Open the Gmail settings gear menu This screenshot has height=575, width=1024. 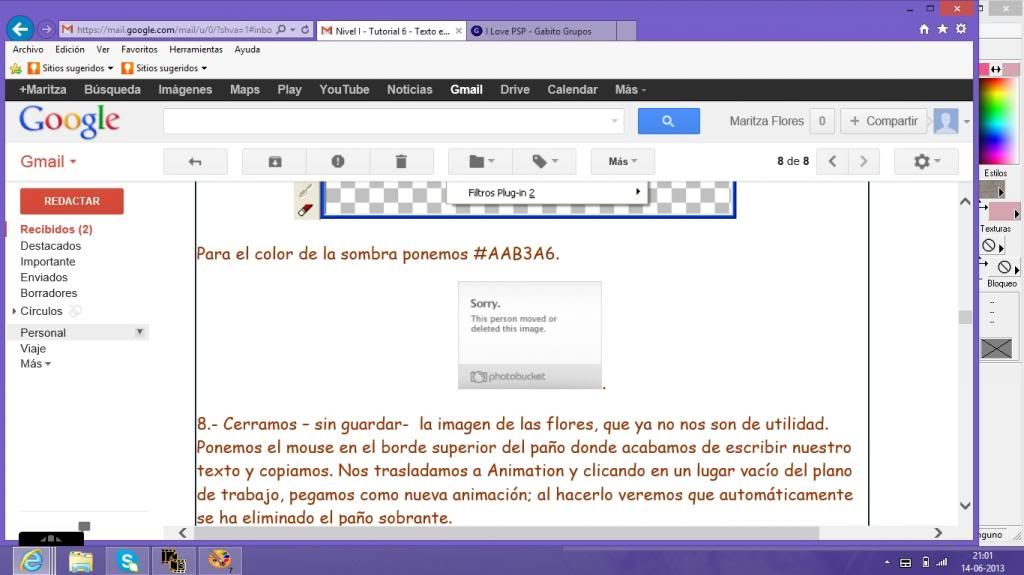click(x=926, y=161)
